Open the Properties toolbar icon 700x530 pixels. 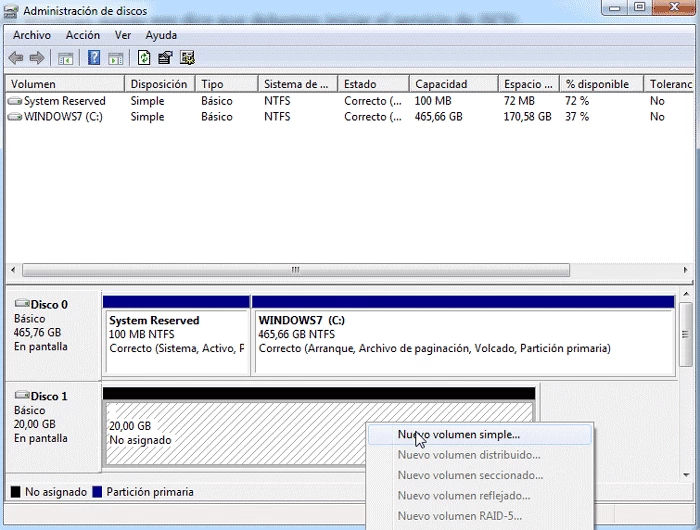click(165, 58)
